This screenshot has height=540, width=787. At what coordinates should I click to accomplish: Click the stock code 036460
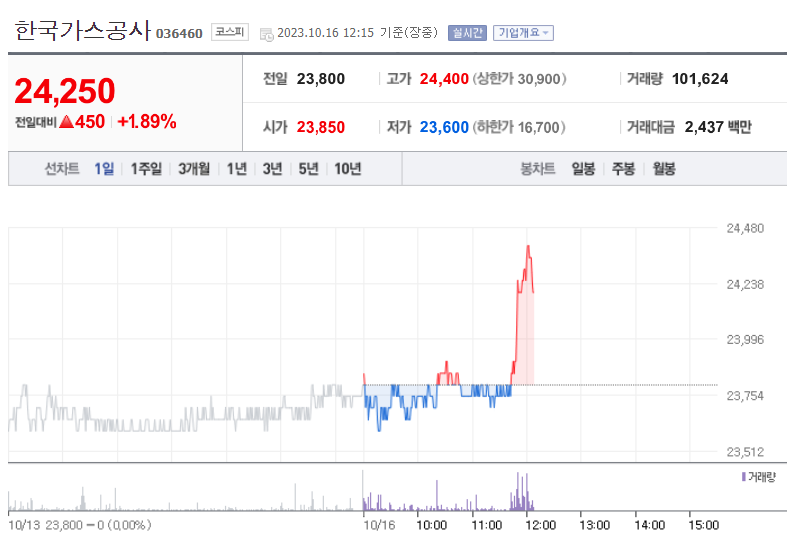179,34
